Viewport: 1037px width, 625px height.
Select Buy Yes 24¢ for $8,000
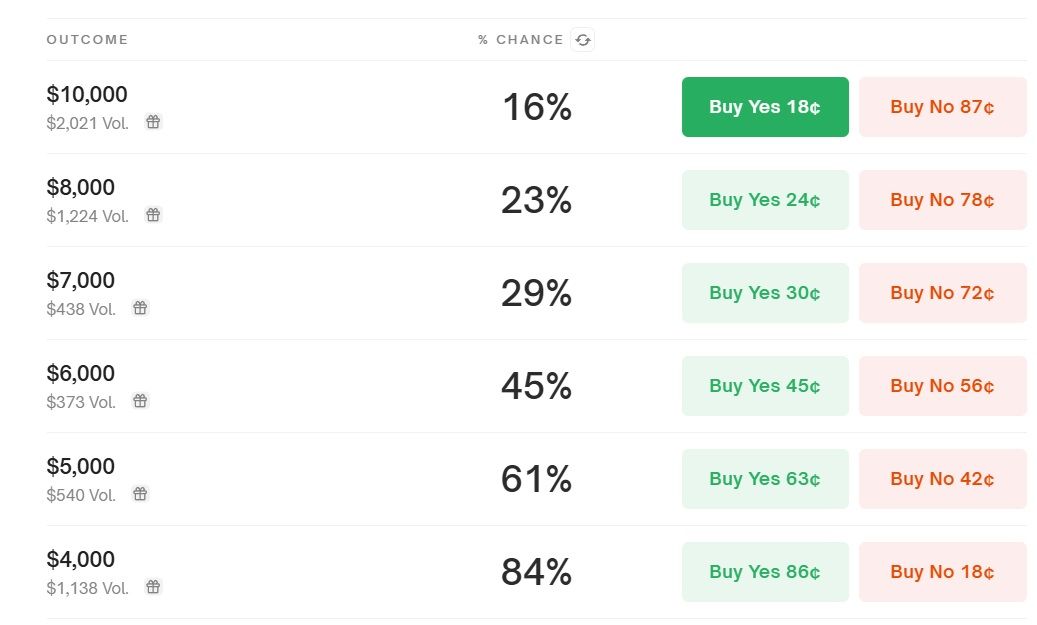[x=765, y=200]
